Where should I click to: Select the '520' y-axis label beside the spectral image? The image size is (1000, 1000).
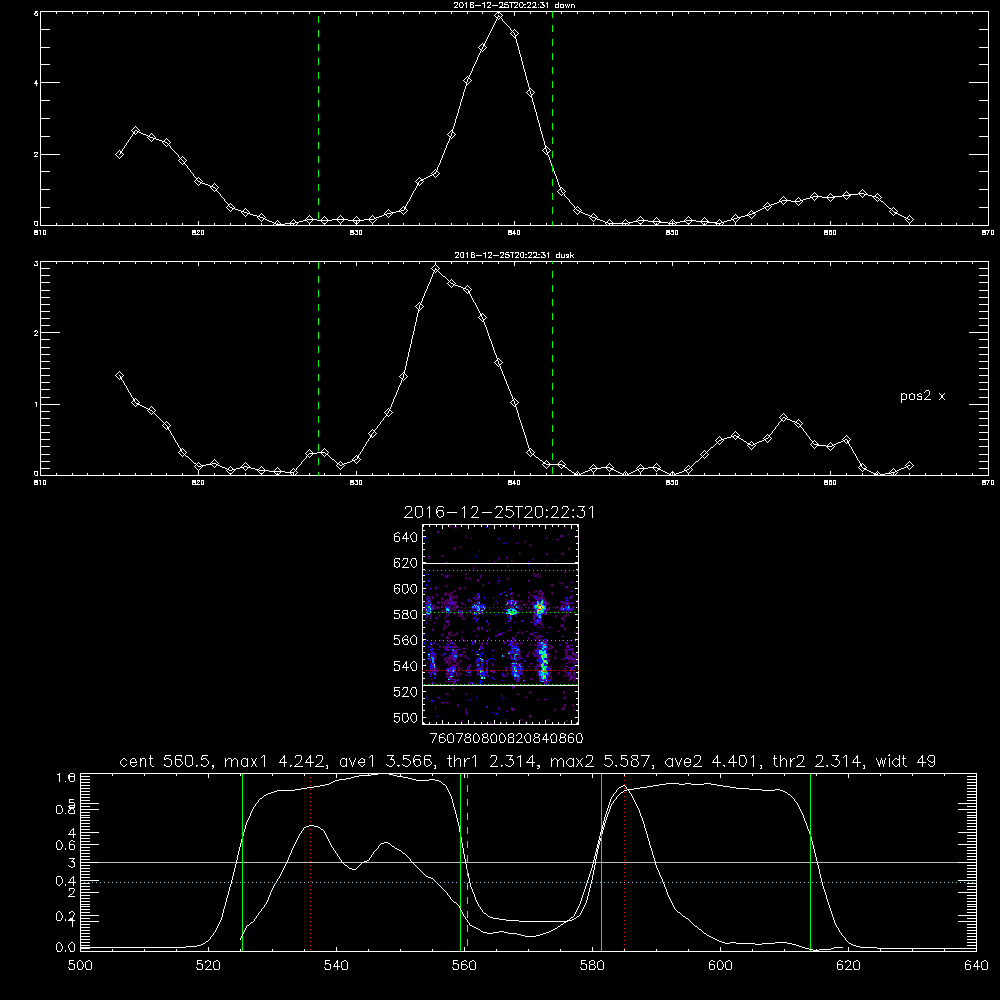[x=406, y=692]
